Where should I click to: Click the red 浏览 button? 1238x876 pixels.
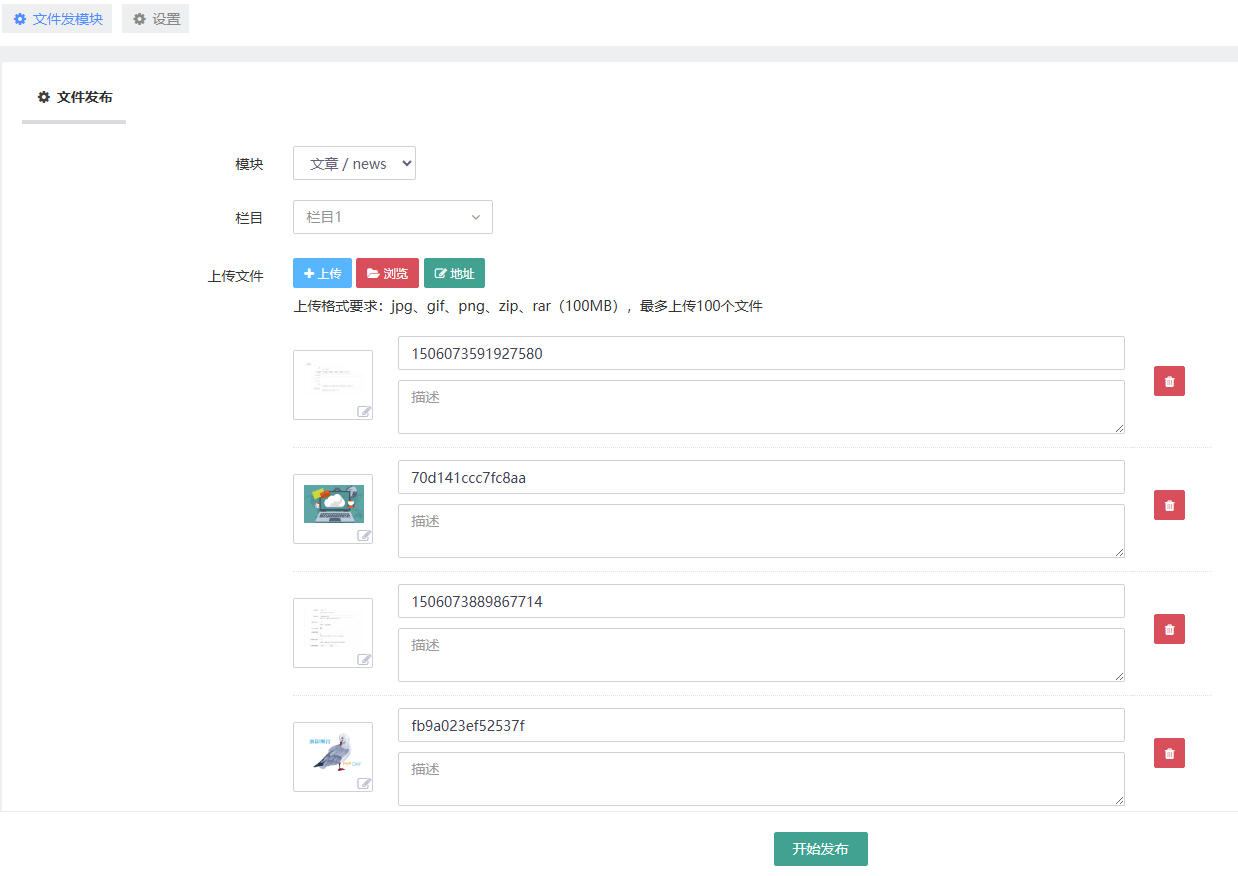coord(387,273)
